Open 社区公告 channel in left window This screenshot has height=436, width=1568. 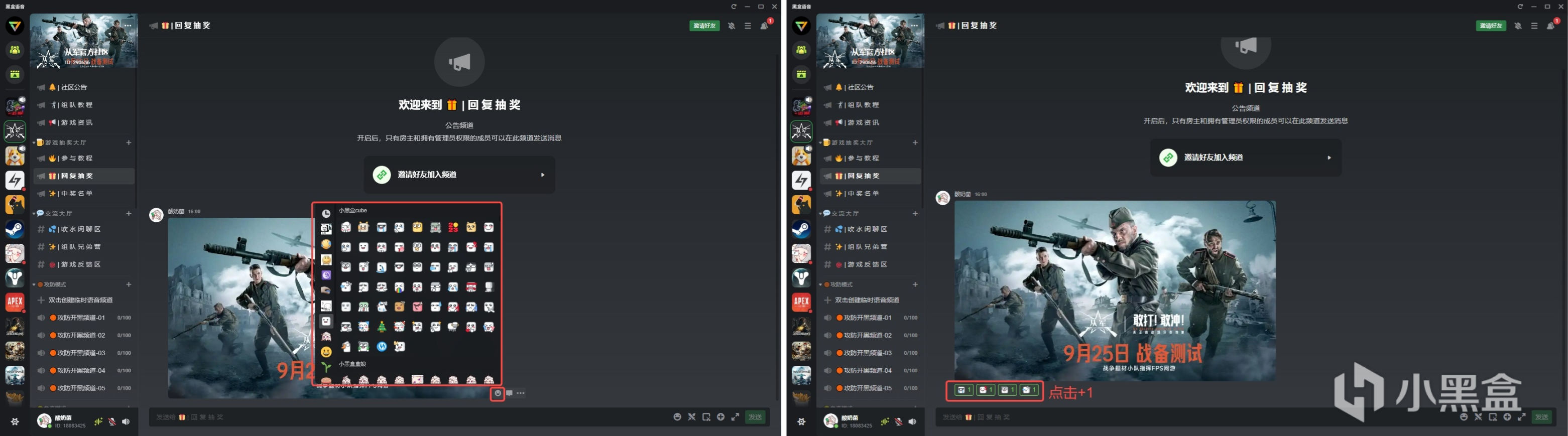[x=84, y=87]
